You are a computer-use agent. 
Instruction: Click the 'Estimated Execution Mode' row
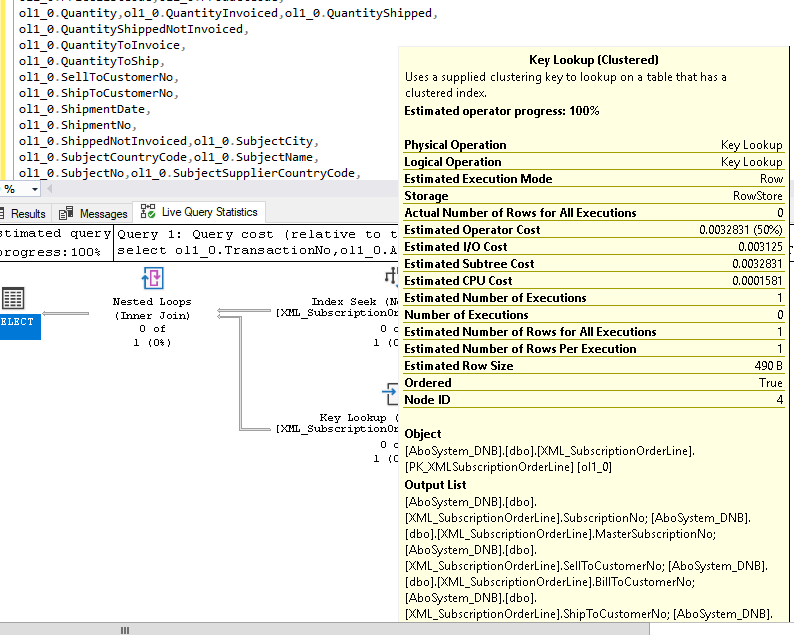pos(593,179)
